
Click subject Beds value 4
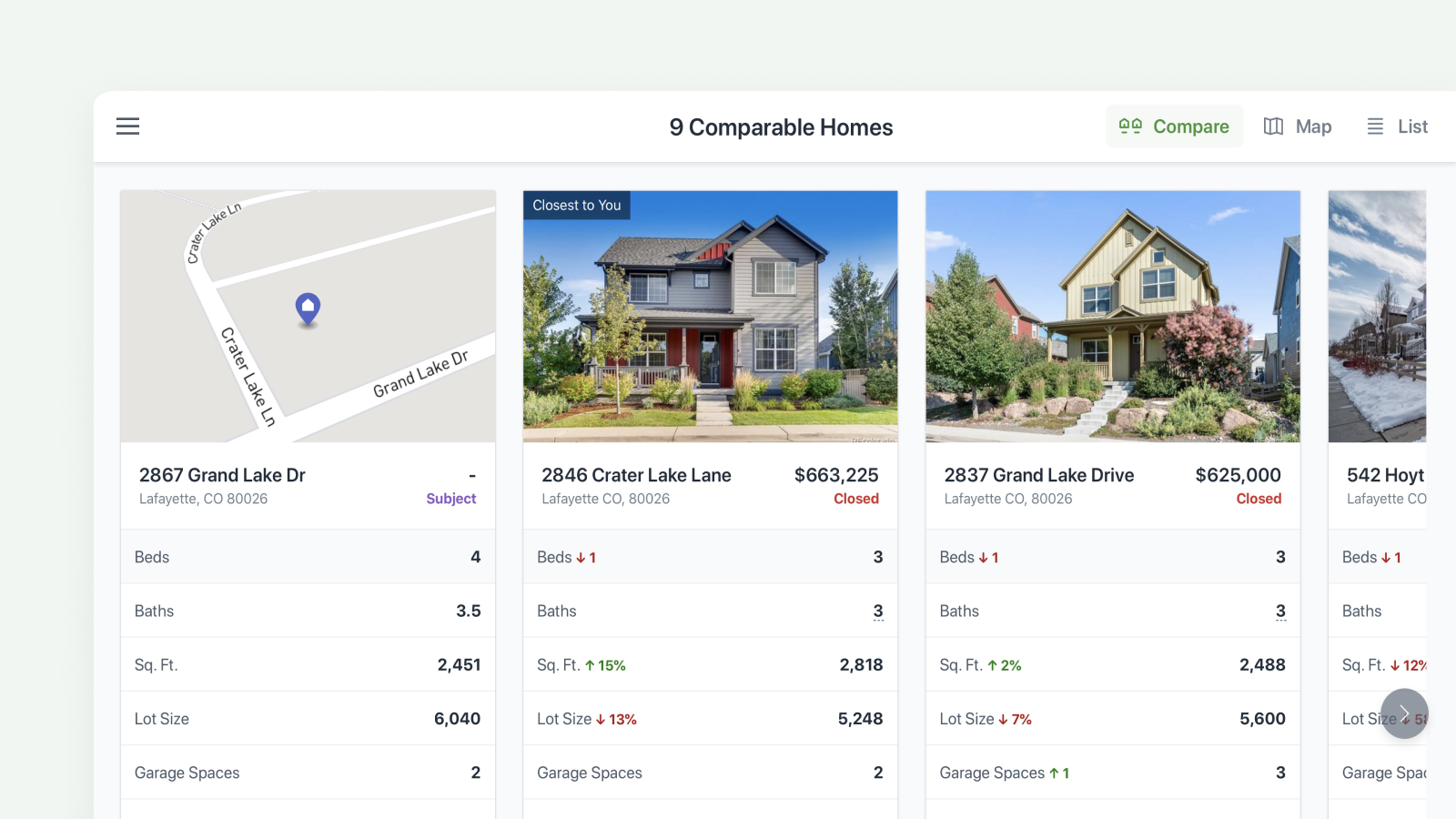click(x=475, y=556)
